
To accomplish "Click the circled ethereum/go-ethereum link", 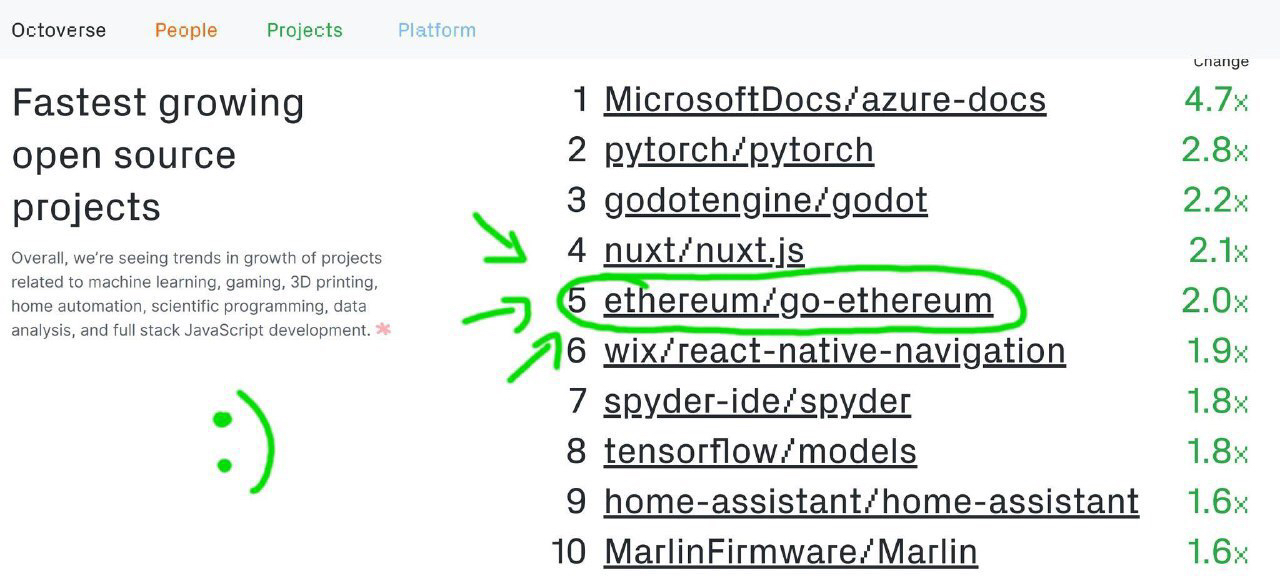I will [798, 300].
